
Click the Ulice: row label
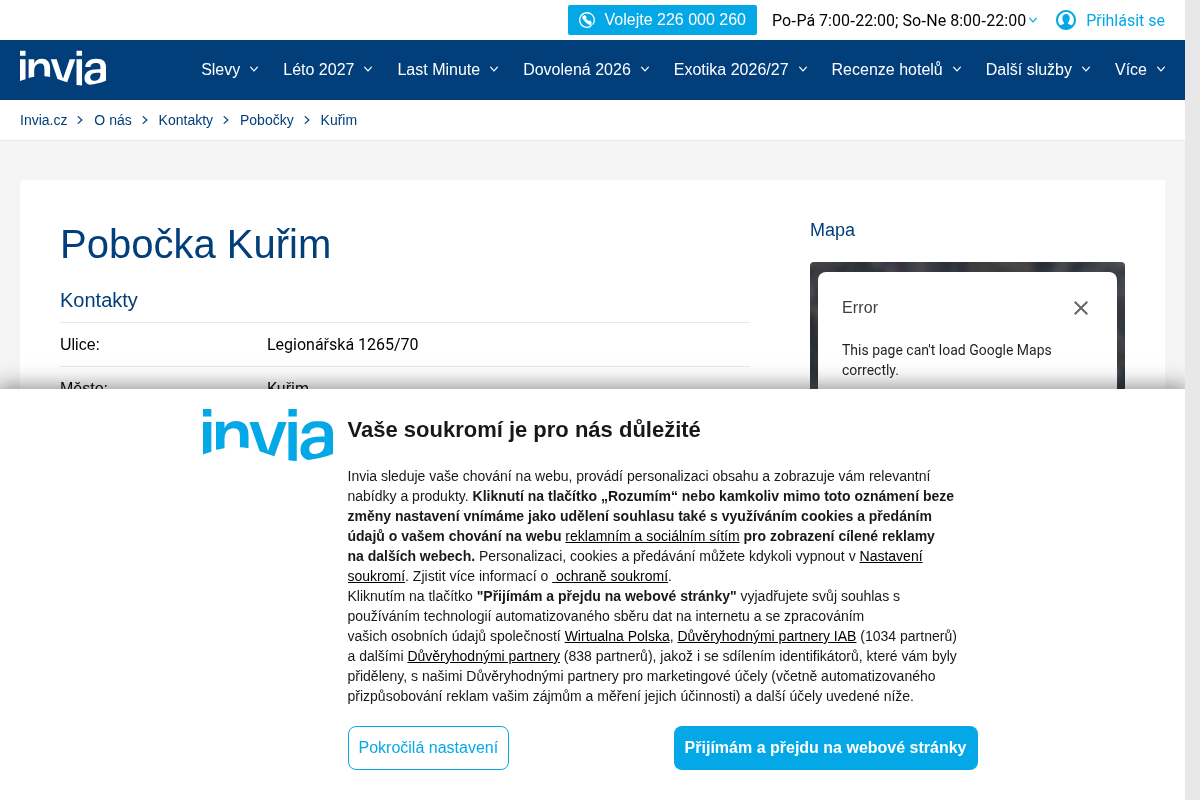click(x=80, y=345)
